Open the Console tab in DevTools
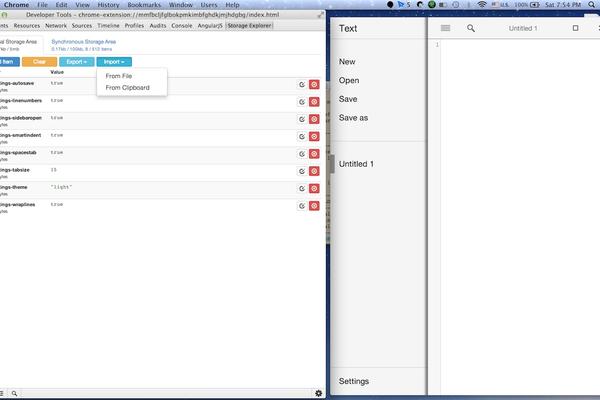Viewport: 600px width, 400px height. 182,26
